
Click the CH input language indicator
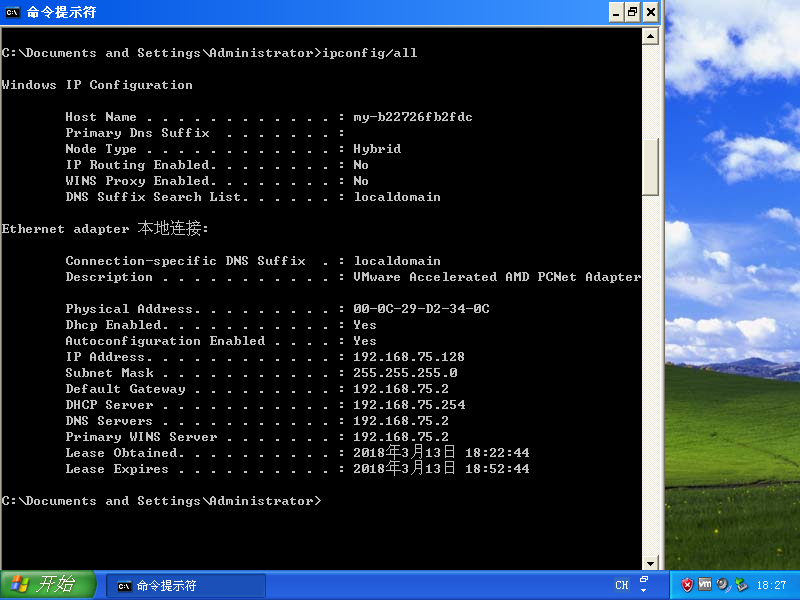(621, 585)
